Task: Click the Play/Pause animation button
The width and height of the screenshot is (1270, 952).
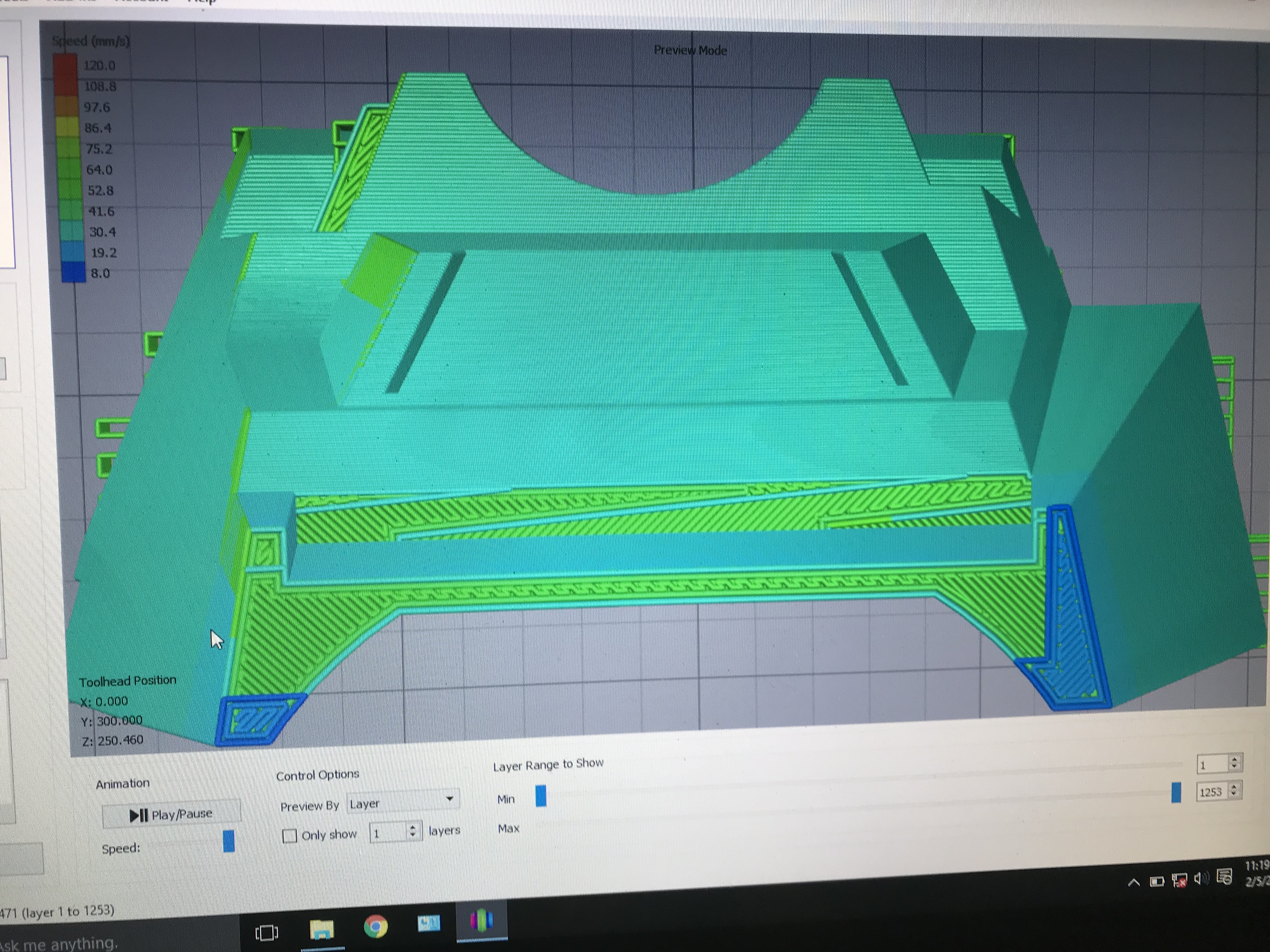Action: [171, 814]
